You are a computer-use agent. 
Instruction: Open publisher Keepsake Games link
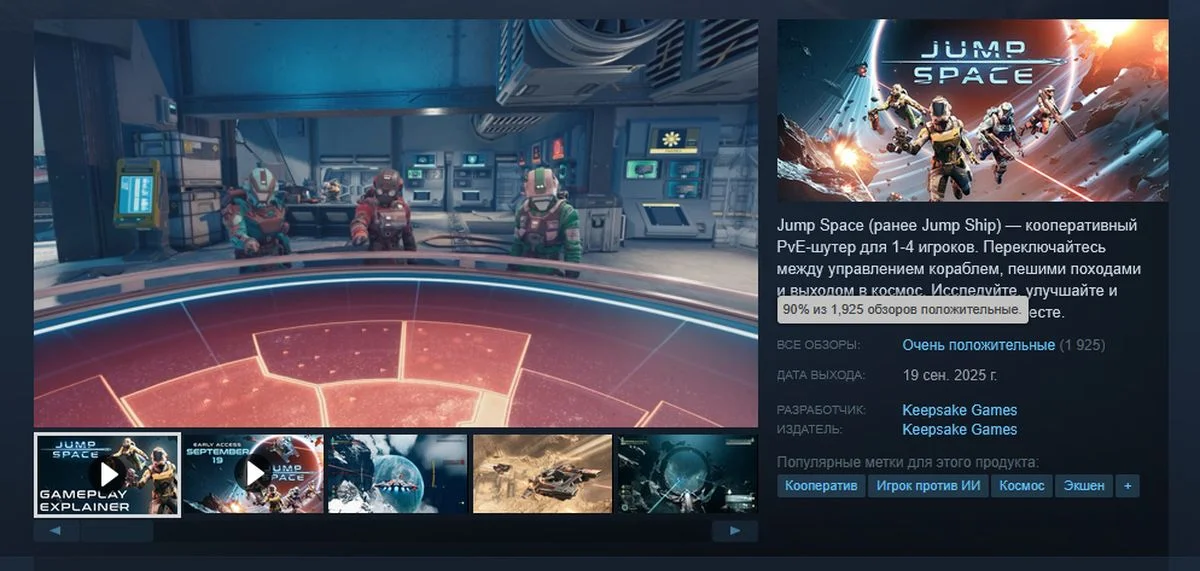pyautogui.click(x=960, y=429)
